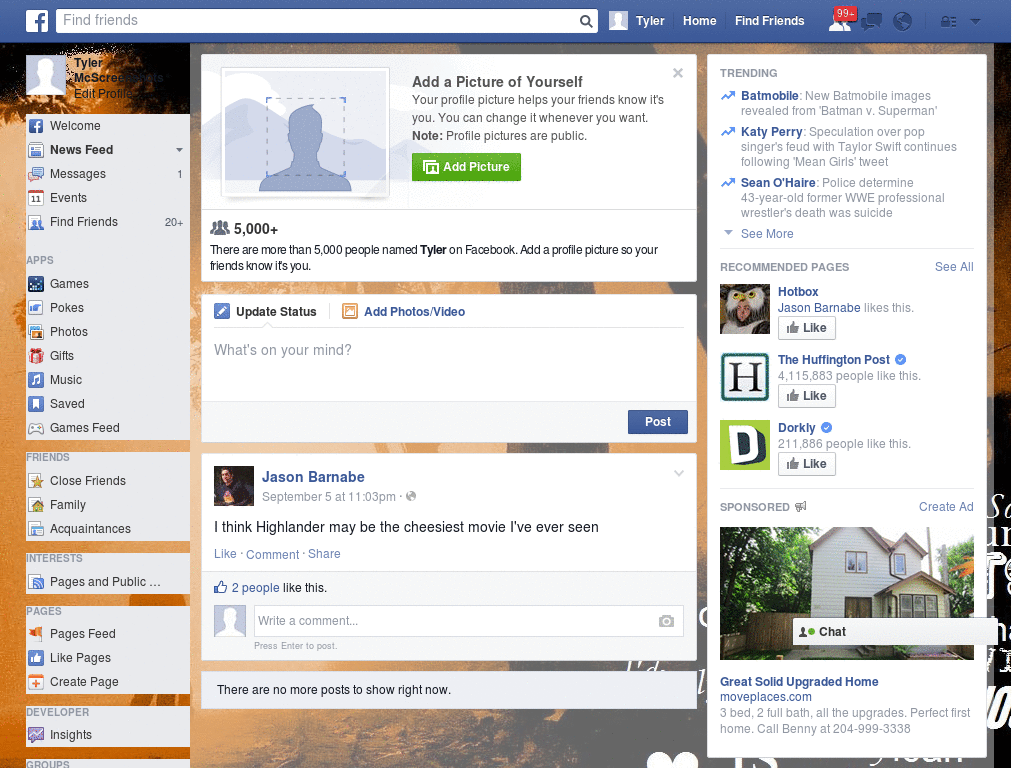Expand the account menu arrow in top bar
This screenshot has width=1024, height=768.
pos(976,22)
